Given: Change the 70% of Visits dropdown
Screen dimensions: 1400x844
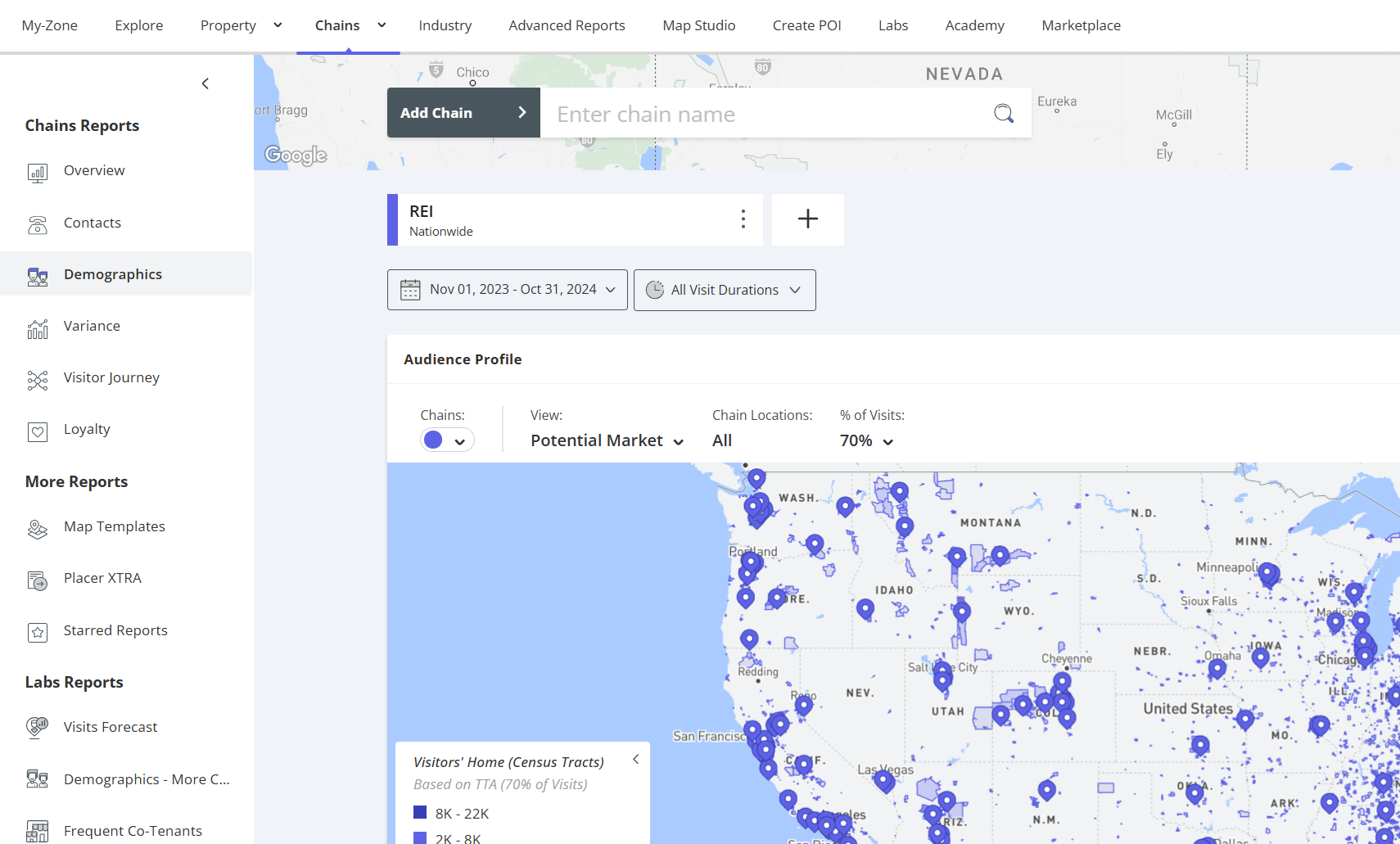Looking at the screenshot, I should 866,440.
